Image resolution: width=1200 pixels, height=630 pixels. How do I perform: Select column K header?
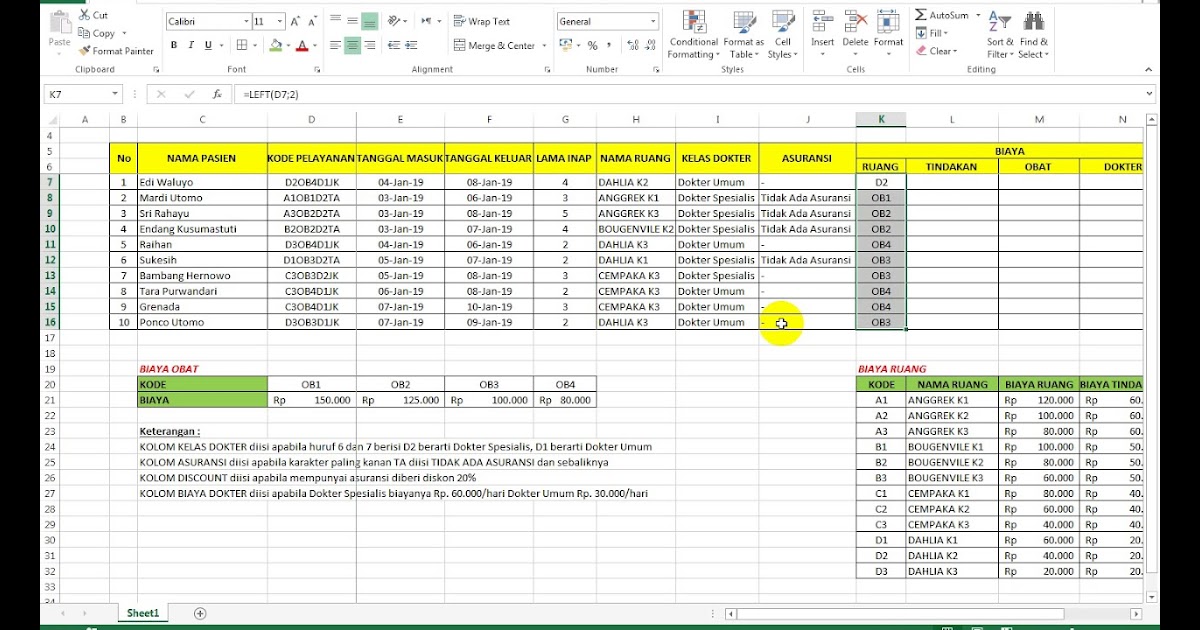pyautogui.click(x=881, y=120)
